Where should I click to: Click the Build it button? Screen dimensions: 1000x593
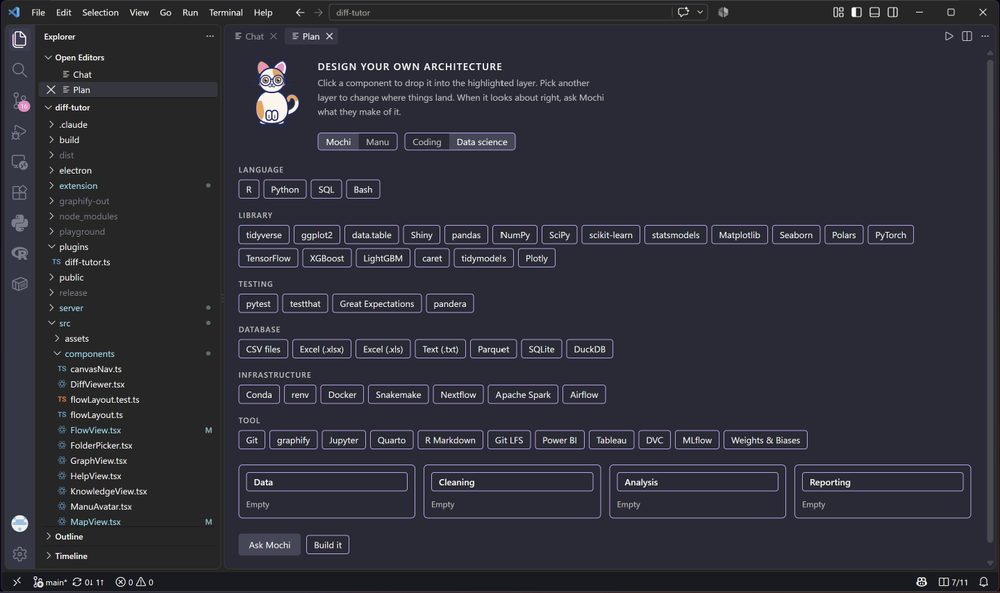(328, 545)
